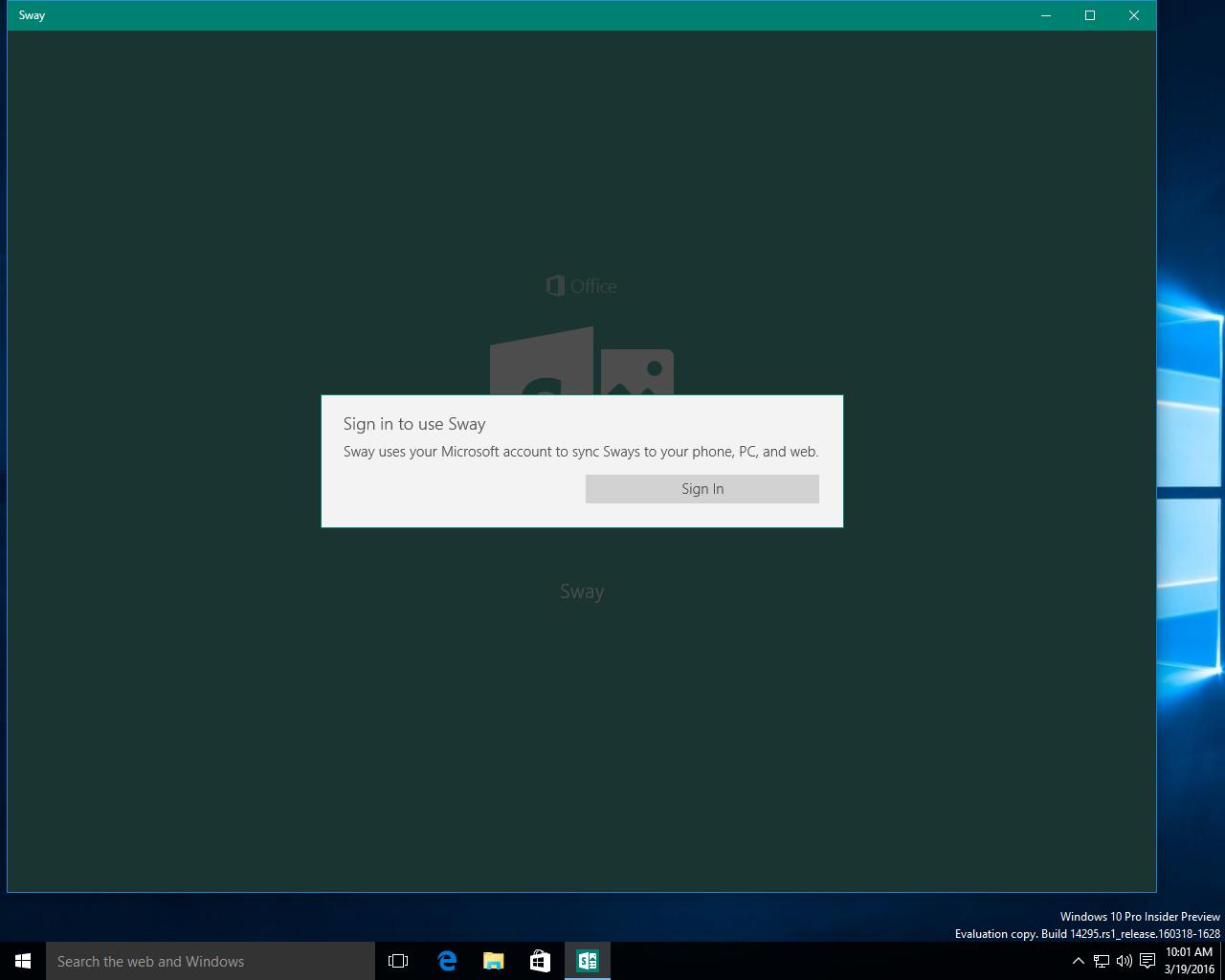The height and width of the screenshot is (980, 1225).
Task: Minimize the Sway window
Action: [x=1046, y=15]
